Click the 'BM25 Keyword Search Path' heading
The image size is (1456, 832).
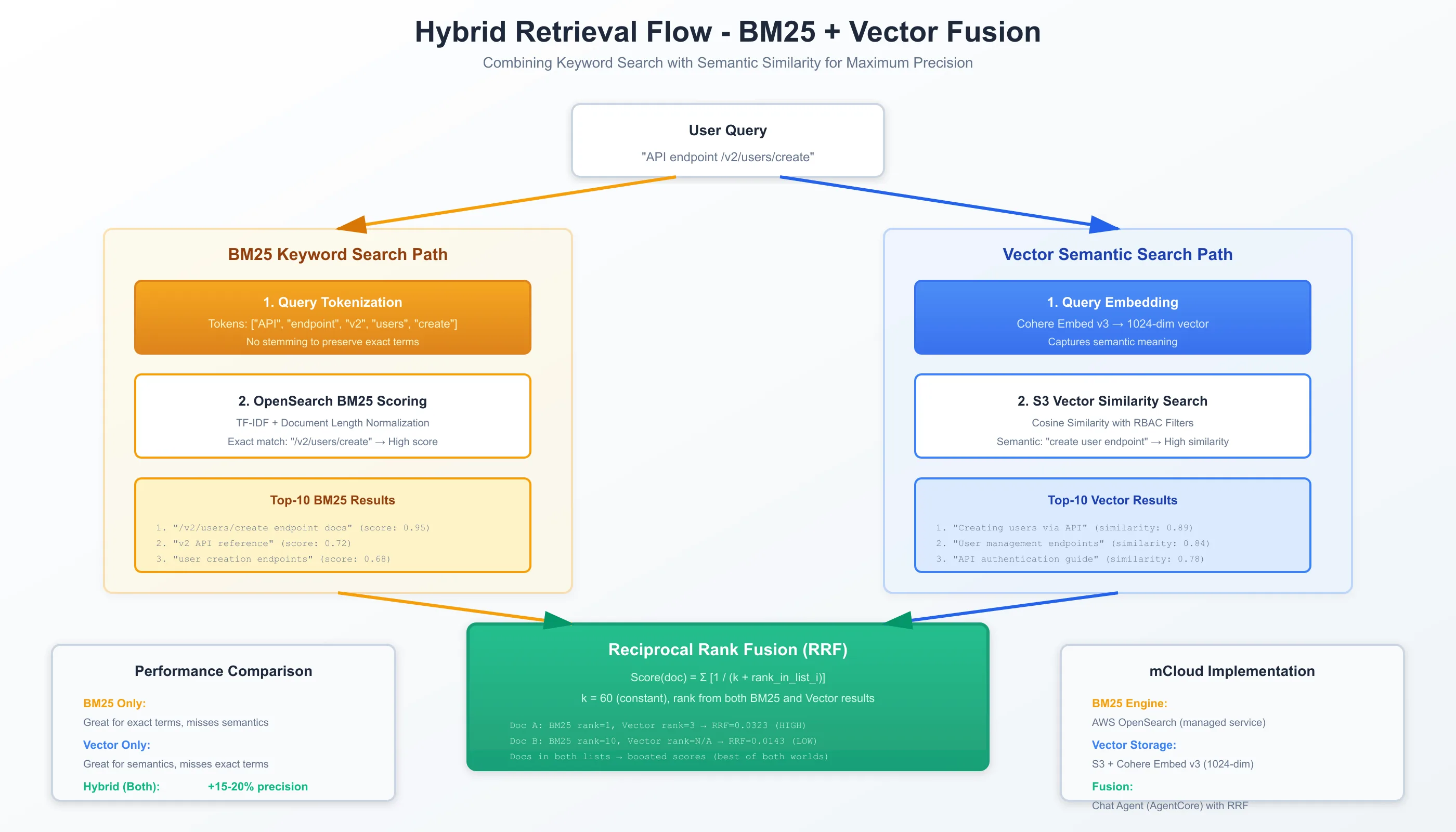337,254
